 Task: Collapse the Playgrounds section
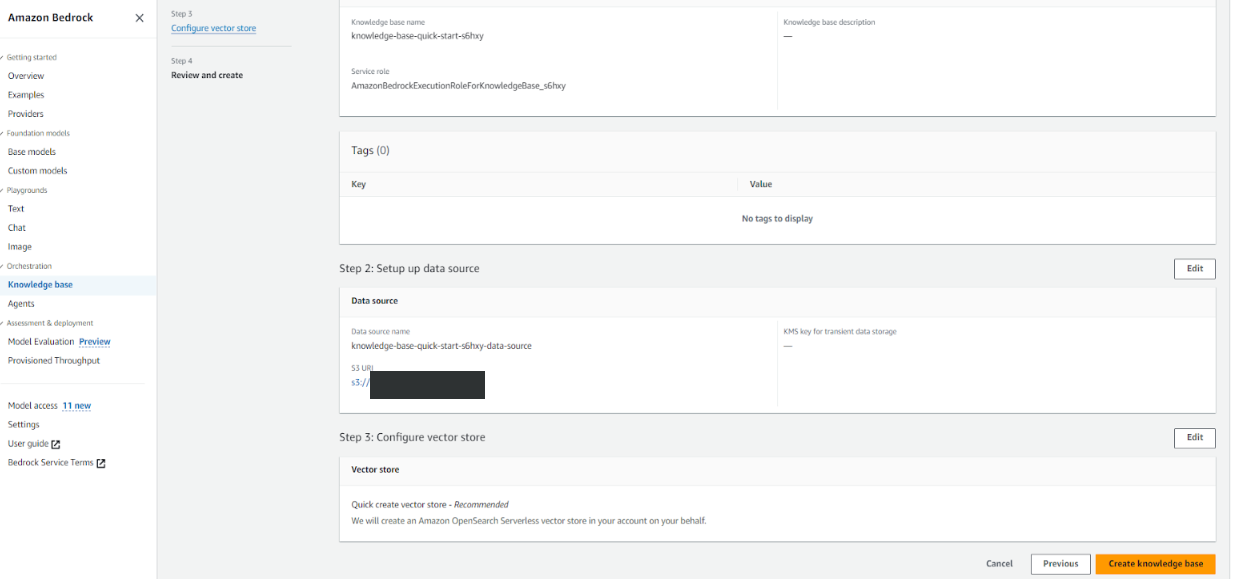click(x=3, y=190)
